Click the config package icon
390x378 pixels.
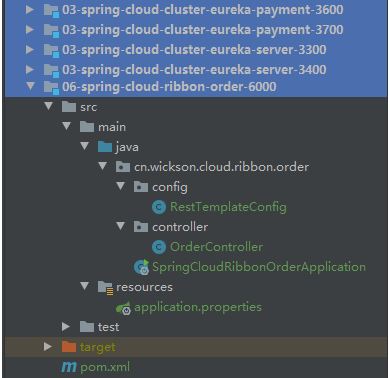click(x=141, y=187)
